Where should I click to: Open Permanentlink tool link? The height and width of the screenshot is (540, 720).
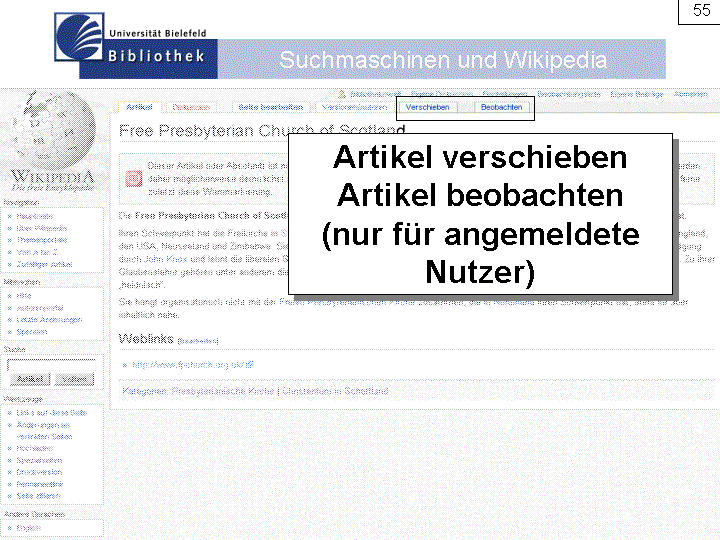coord(39,484)
